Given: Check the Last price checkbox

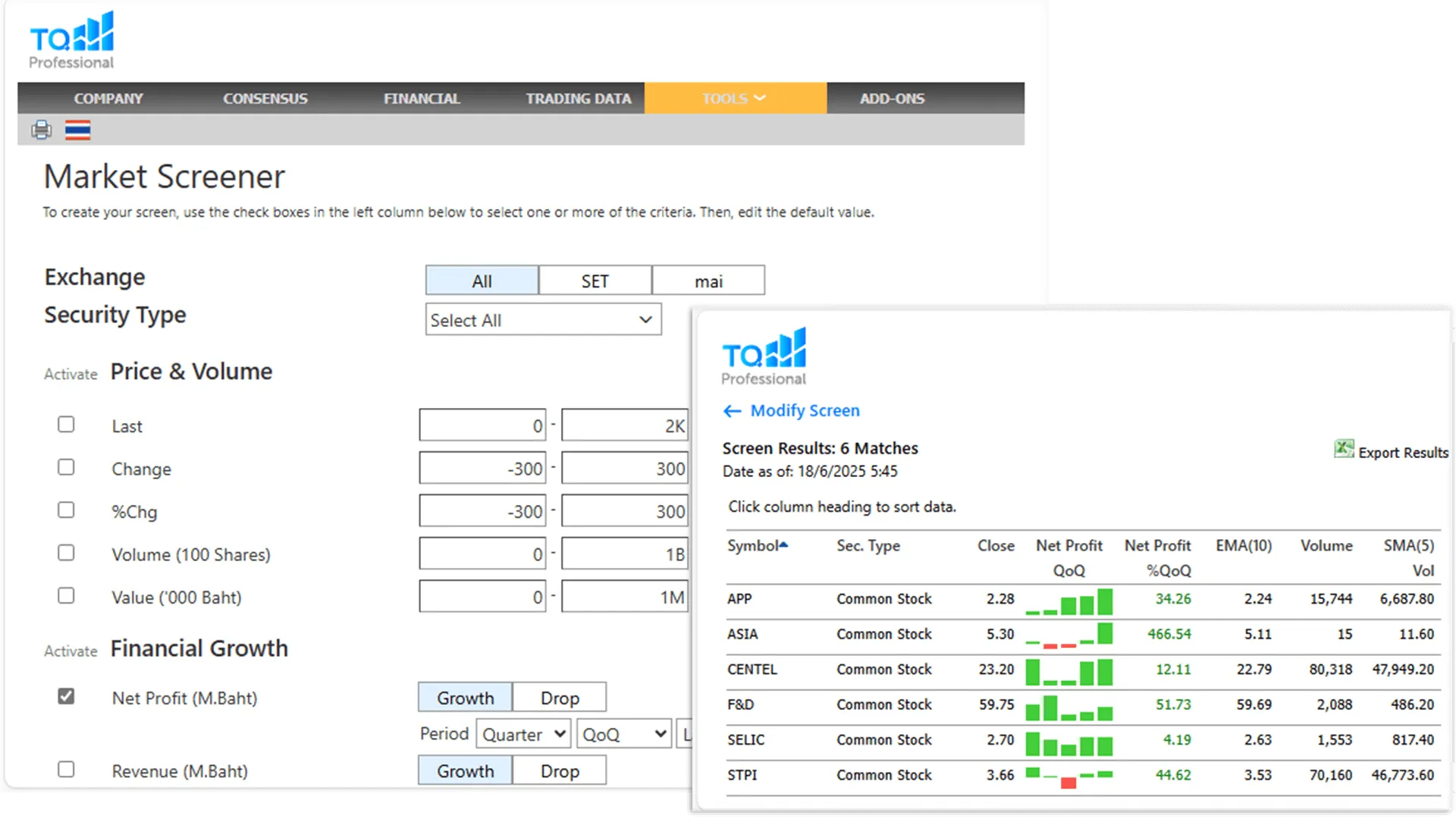Looking at the screenshot, I should pyautogui.click(x=66, y=425).
